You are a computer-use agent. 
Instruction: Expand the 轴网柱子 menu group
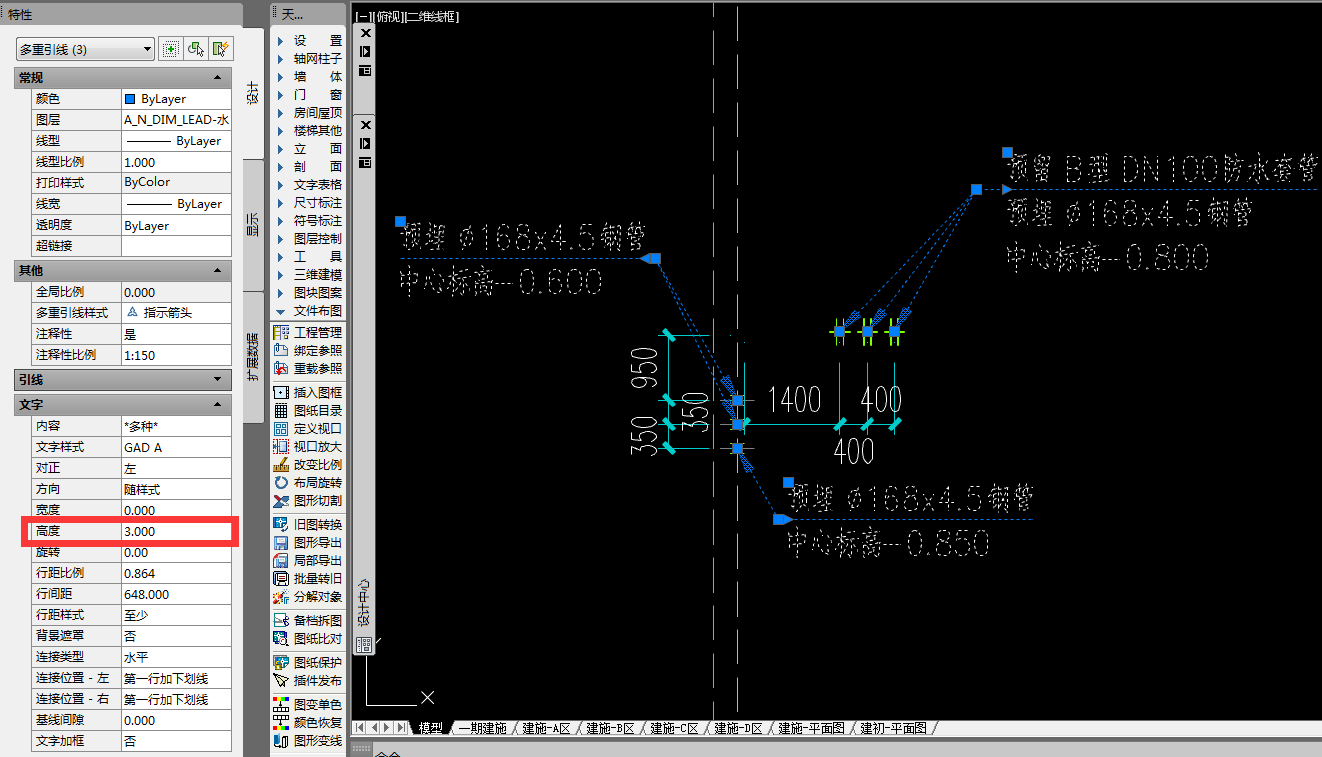coord(308,59)
